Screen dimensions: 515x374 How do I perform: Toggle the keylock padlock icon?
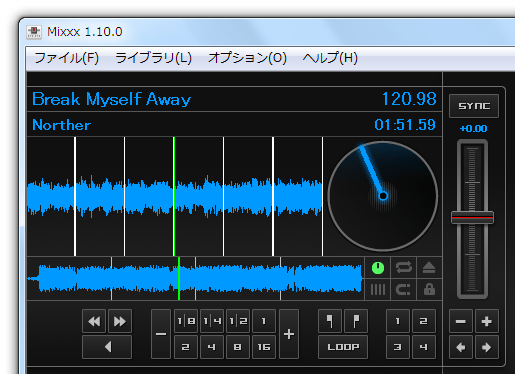click(x=429, y=289)
